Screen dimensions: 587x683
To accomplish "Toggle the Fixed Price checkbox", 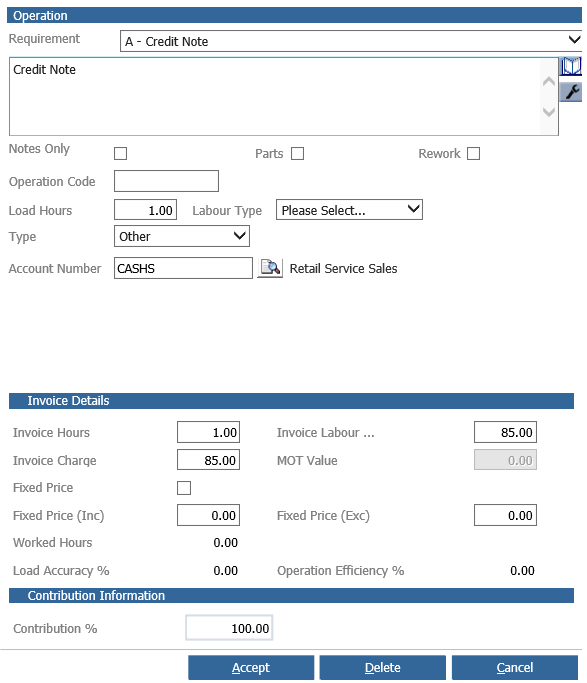I will pos(184,488).
